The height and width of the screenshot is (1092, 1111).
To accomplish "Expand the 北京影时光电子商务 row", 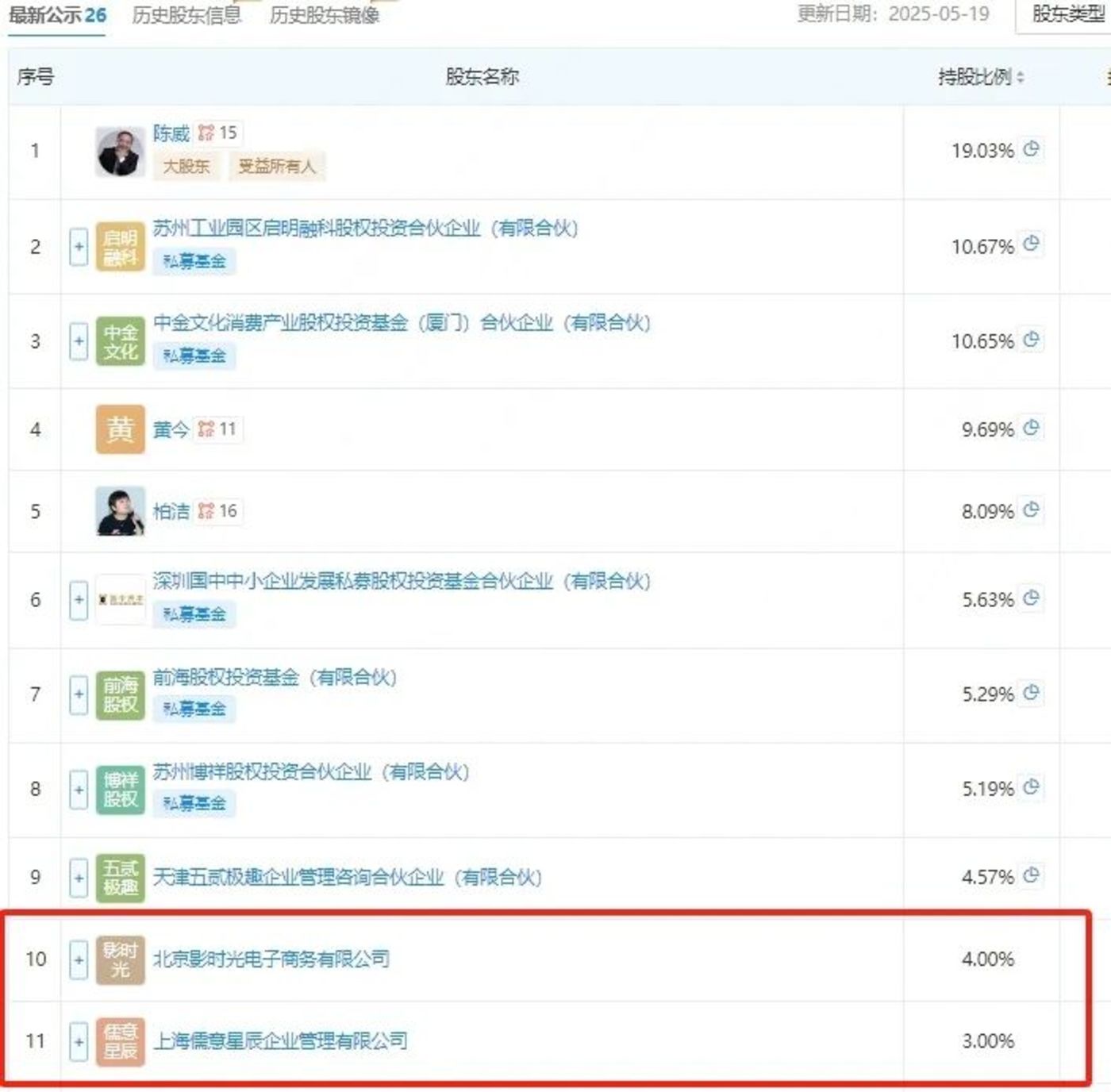I will coord(79,959).
